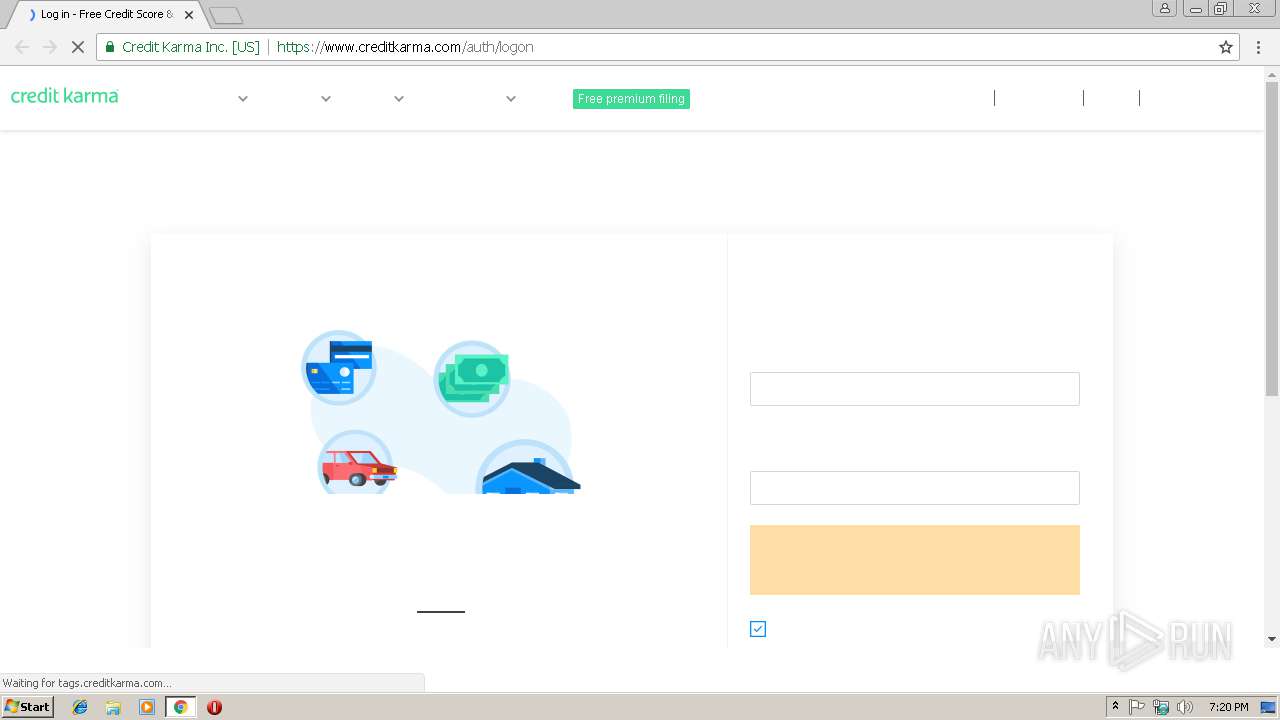Open a new browser tab

click(x=226, y=16)
